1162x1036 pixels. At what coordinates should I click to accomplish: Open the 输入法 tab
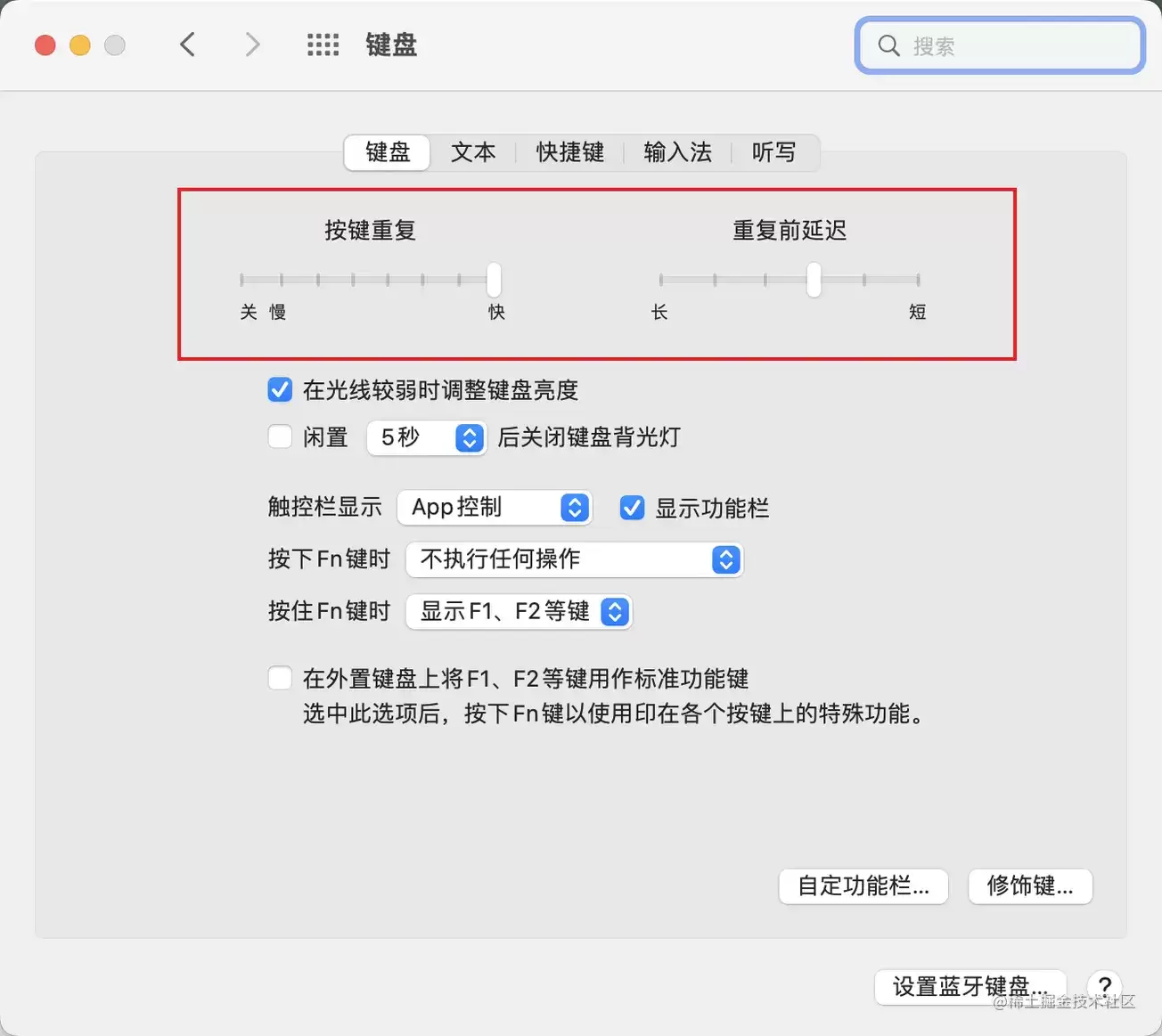pyautogui.click(x=677, y=152)
